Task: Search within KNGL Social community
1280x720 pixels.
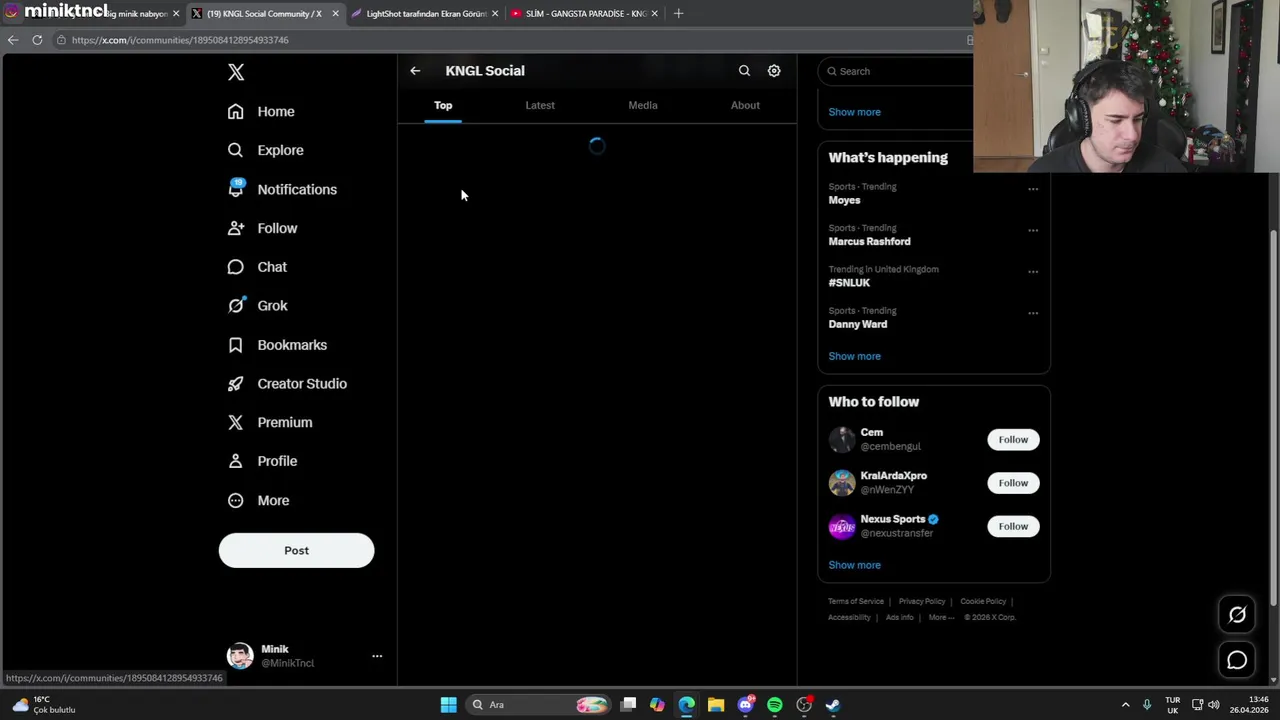Action: click(744, 71)
